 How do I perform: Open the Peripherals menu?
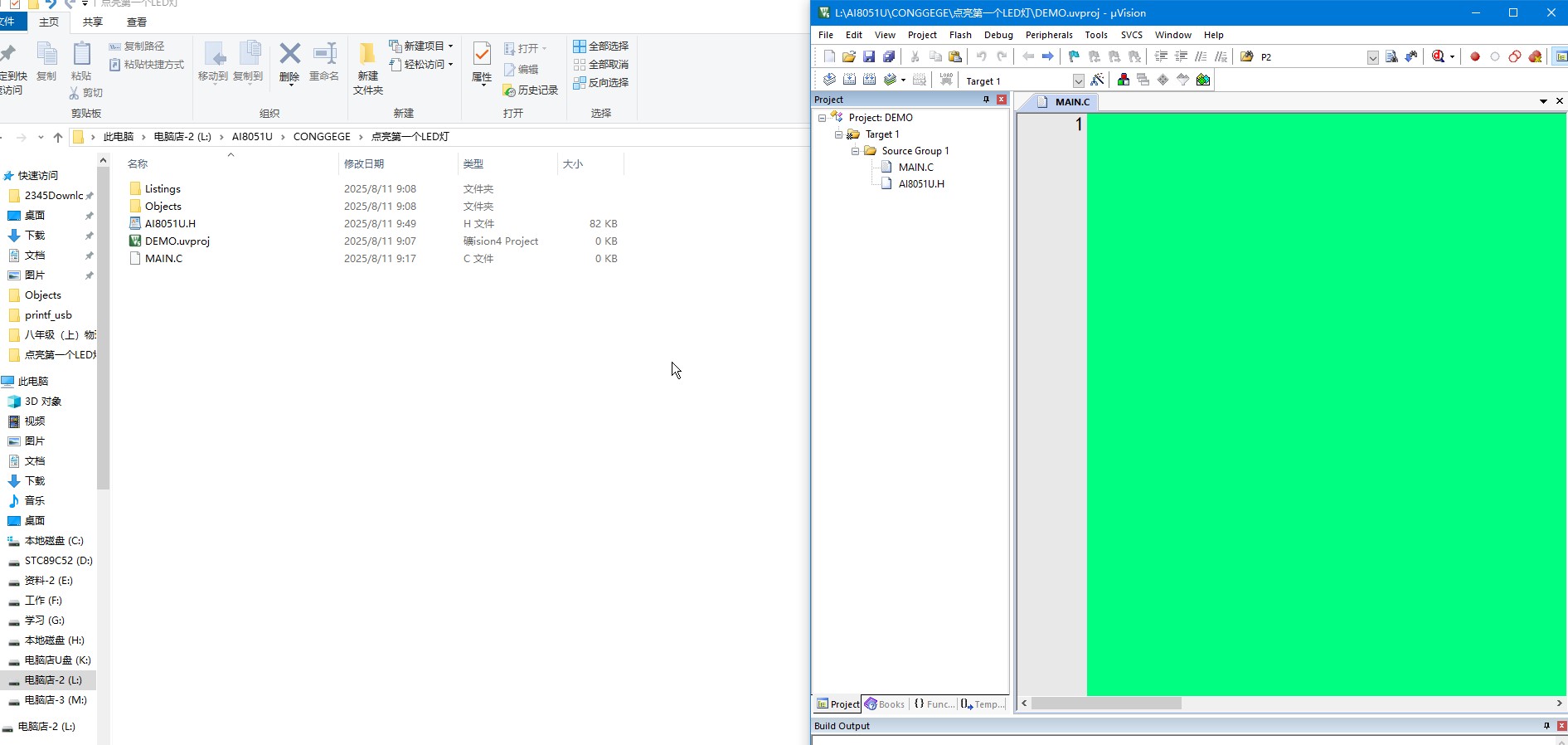pyautogui.click(x=1049, y=35)
